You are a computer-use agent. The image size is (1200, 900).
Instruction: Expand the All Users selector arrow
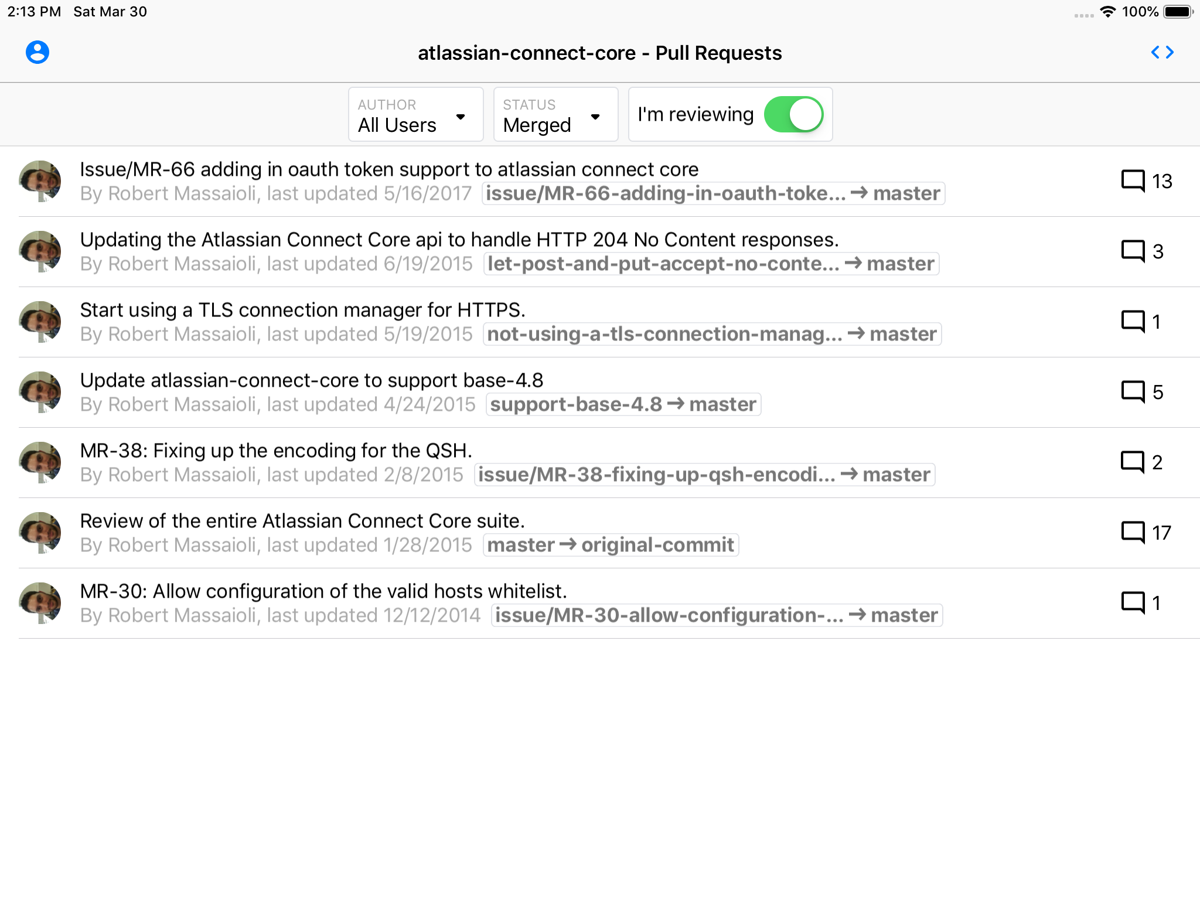(x=462, y=116)
